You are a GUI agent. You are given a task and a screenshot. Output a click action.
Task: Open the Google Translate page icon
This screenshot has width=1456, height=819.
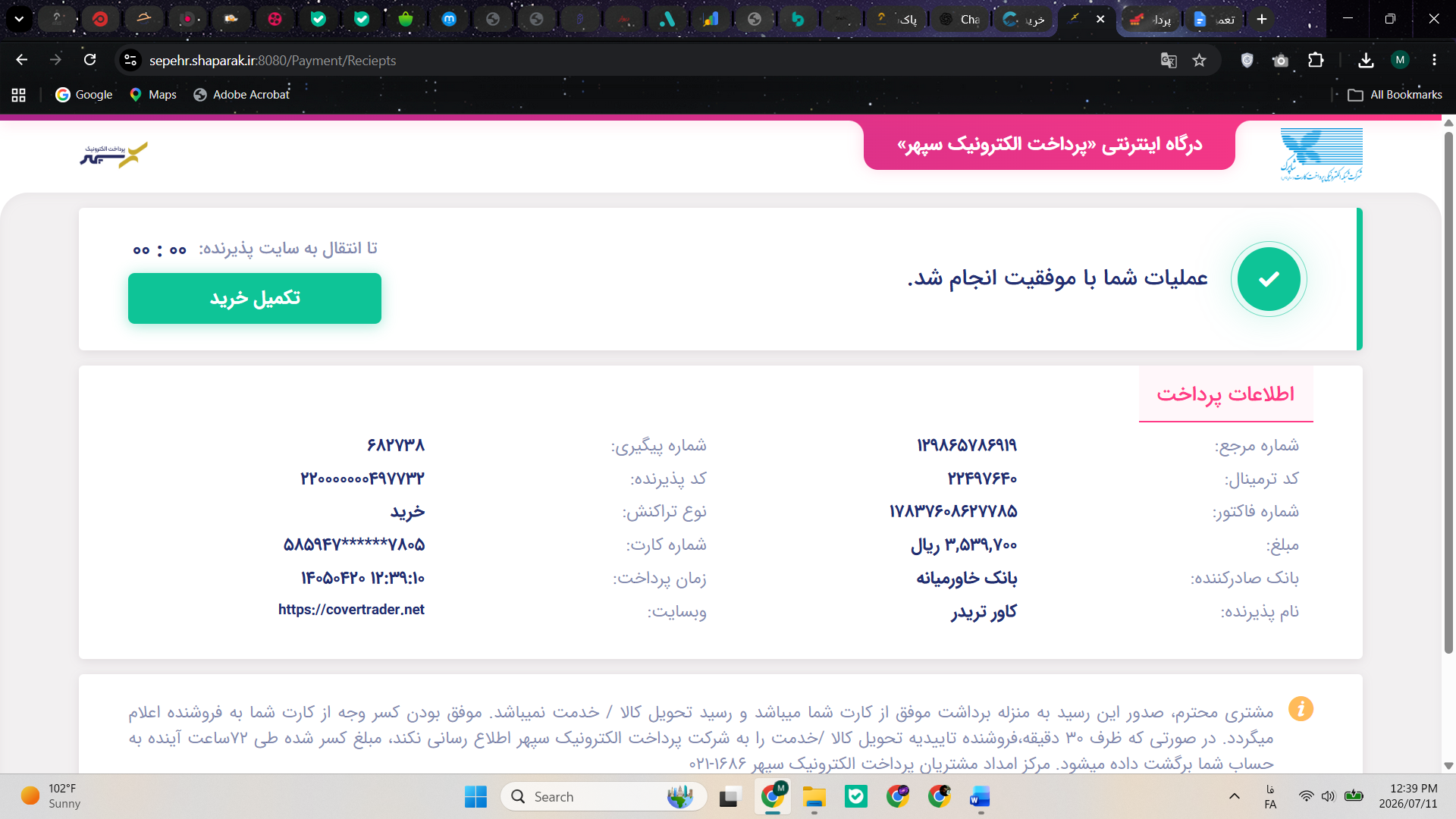(1169, 61)
